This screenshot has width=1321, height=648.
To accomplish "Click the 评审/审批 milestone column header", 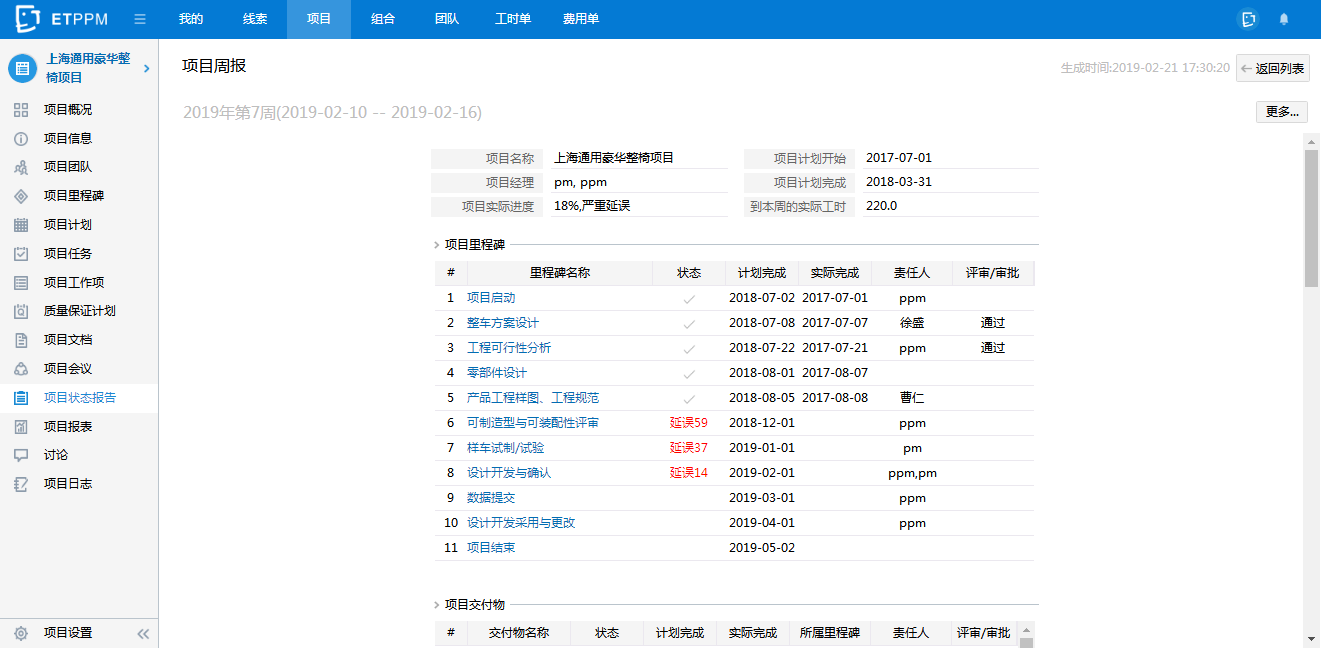I will coord(993,273).
